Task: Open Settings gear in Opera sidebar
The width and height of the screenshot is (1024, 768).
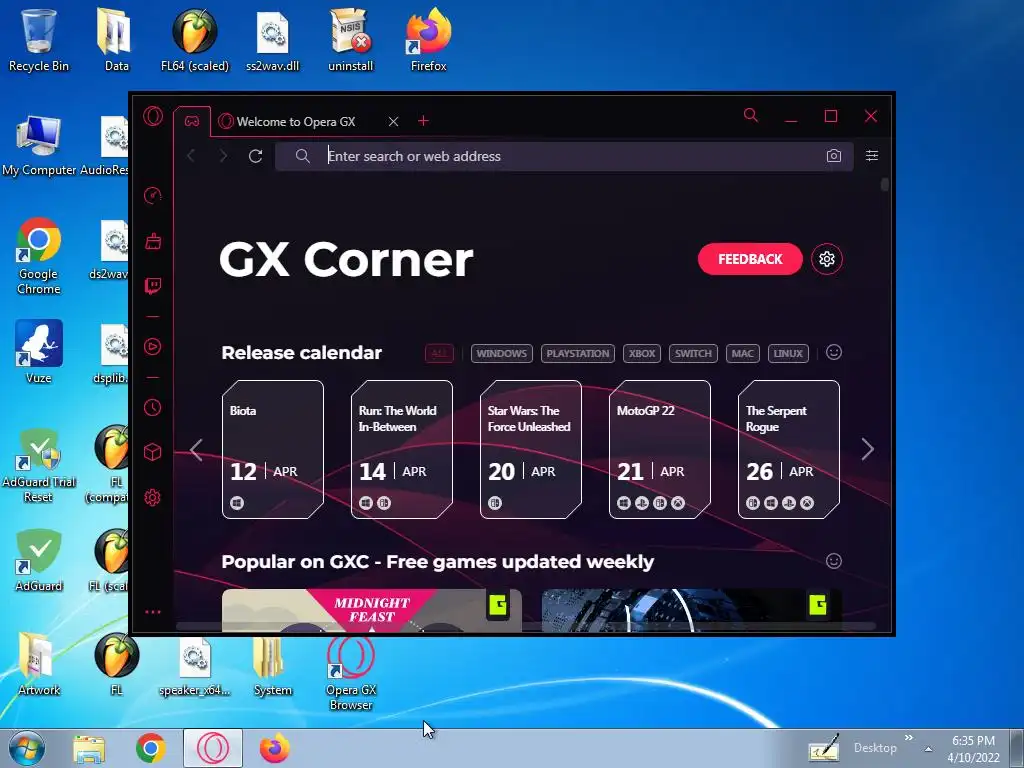Action: pos(153,498)
